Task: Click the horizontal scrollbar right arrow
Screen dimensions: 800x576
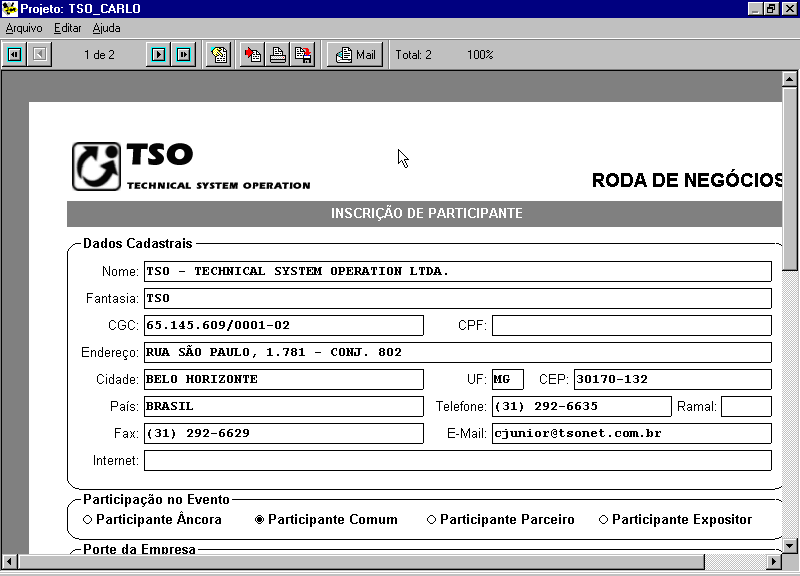Action: 773,561
